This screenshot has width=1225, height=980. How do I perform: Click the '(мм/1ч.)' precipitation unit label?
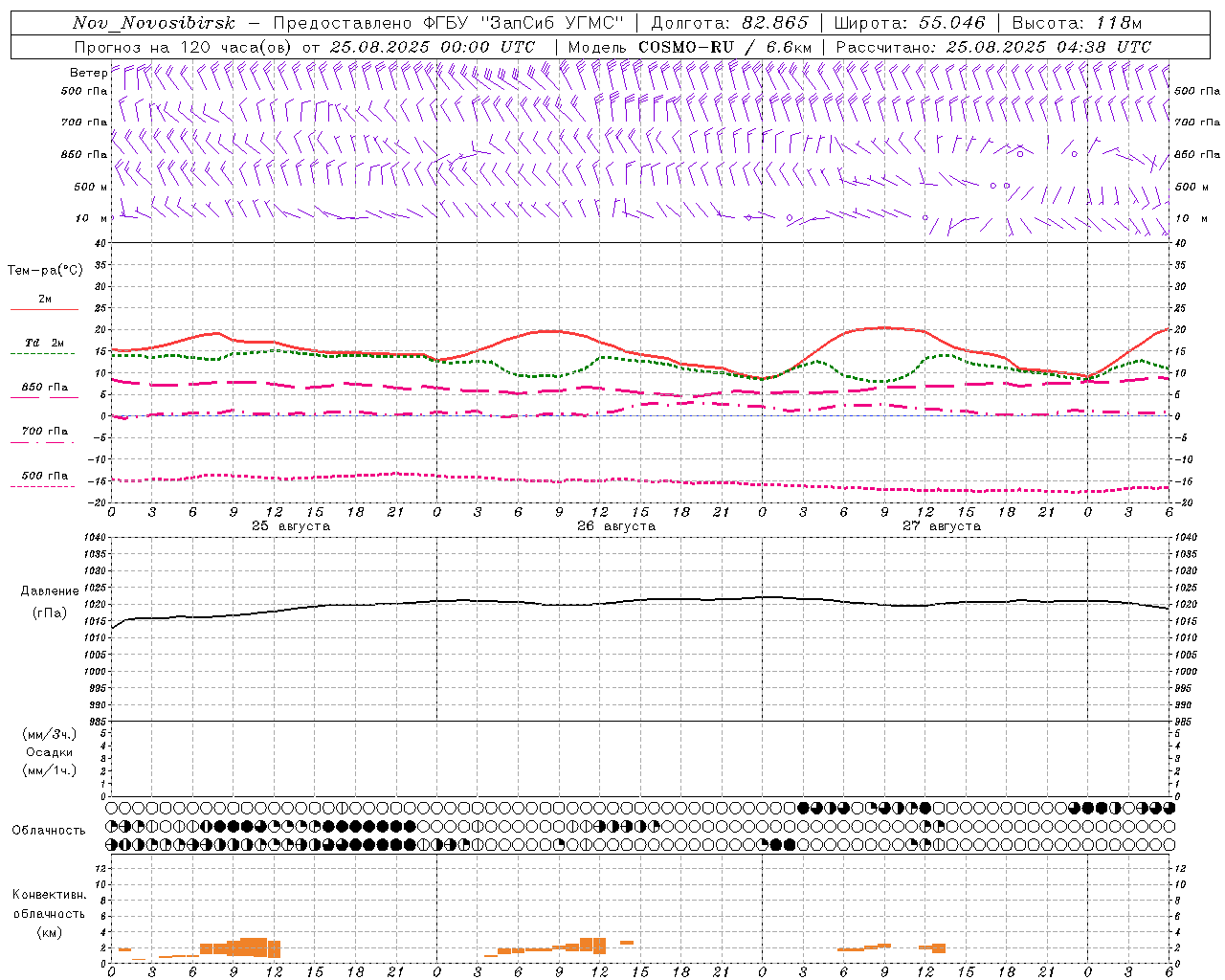click(x=50, y=770)
